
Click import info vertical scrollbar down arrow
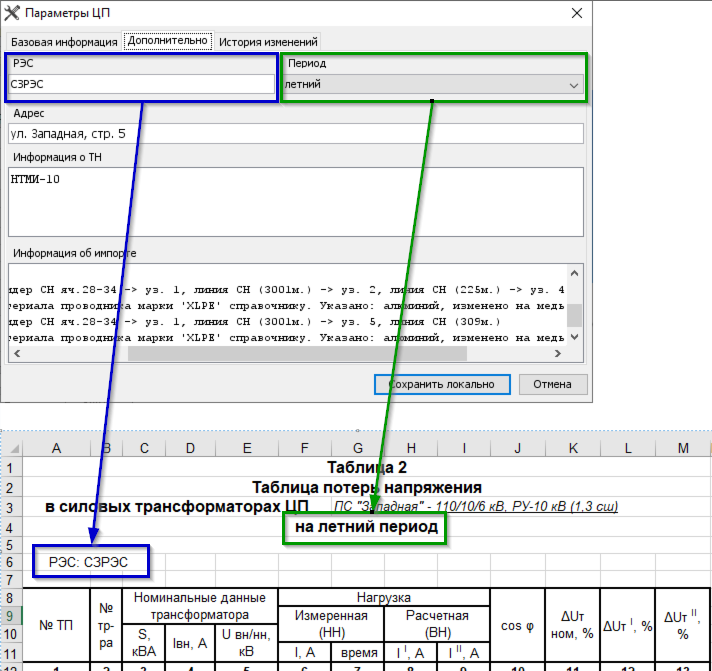(574, 337)
